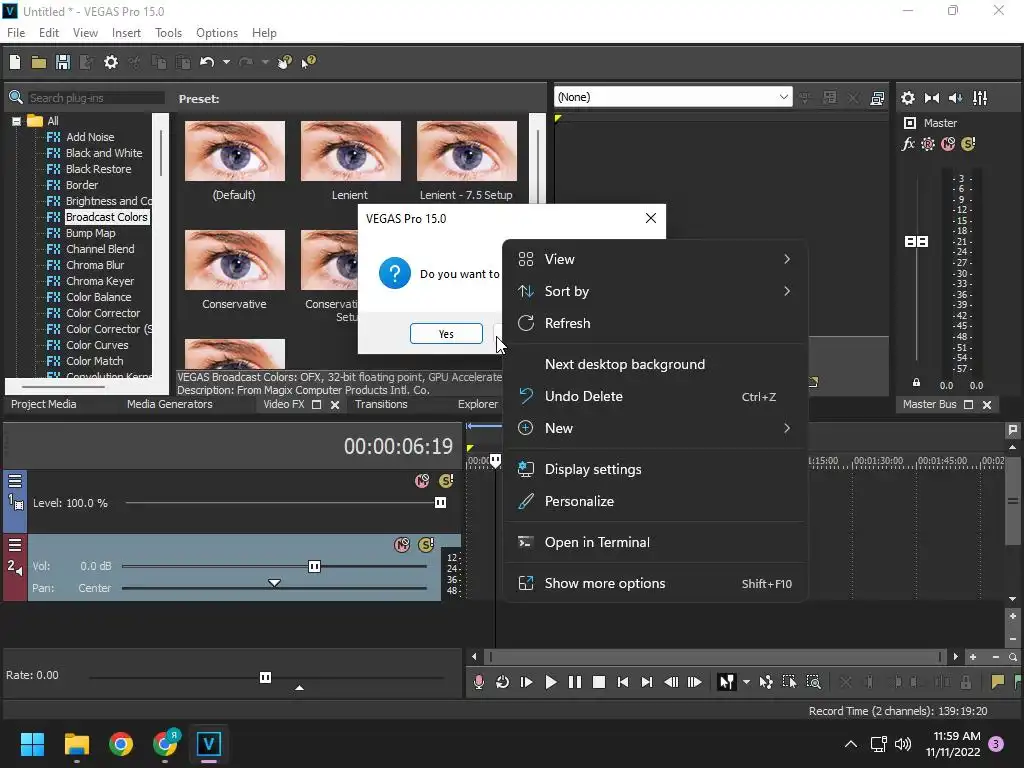
Task: Open the preview project dropdown showing (None)
Action: pos(673,97)
